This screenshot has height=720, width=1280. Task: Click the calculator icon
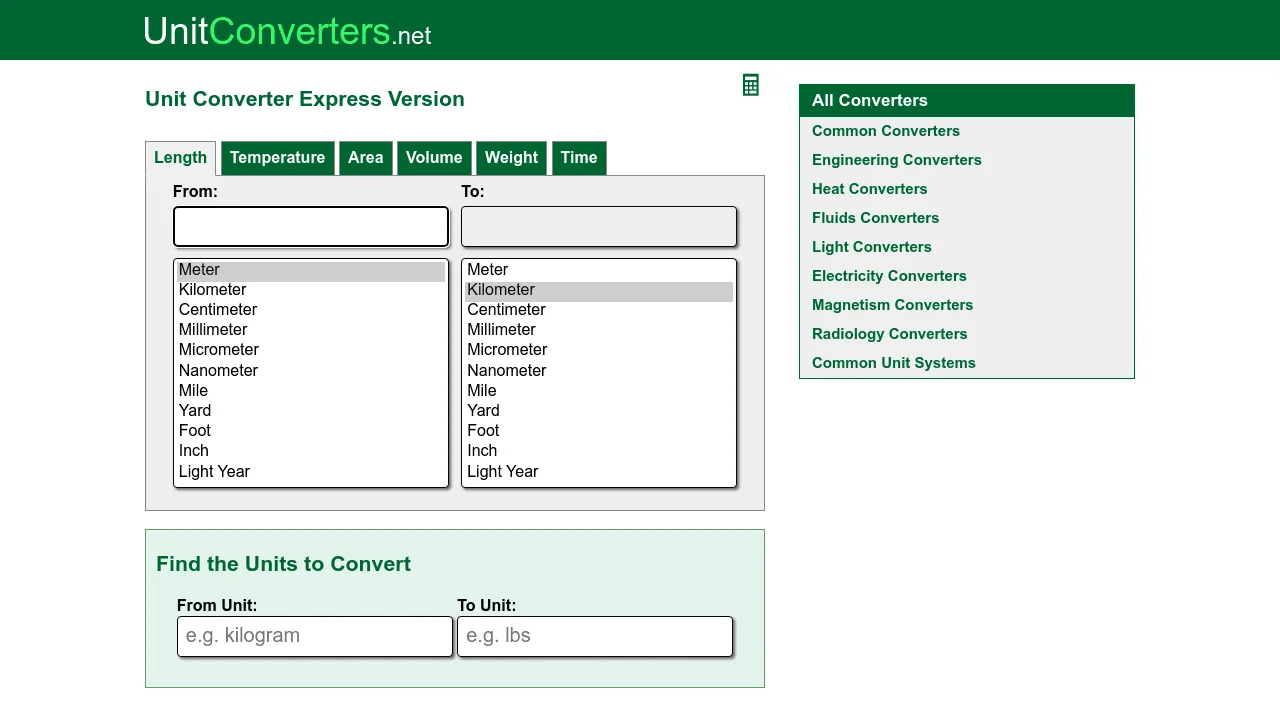(751, 85)
